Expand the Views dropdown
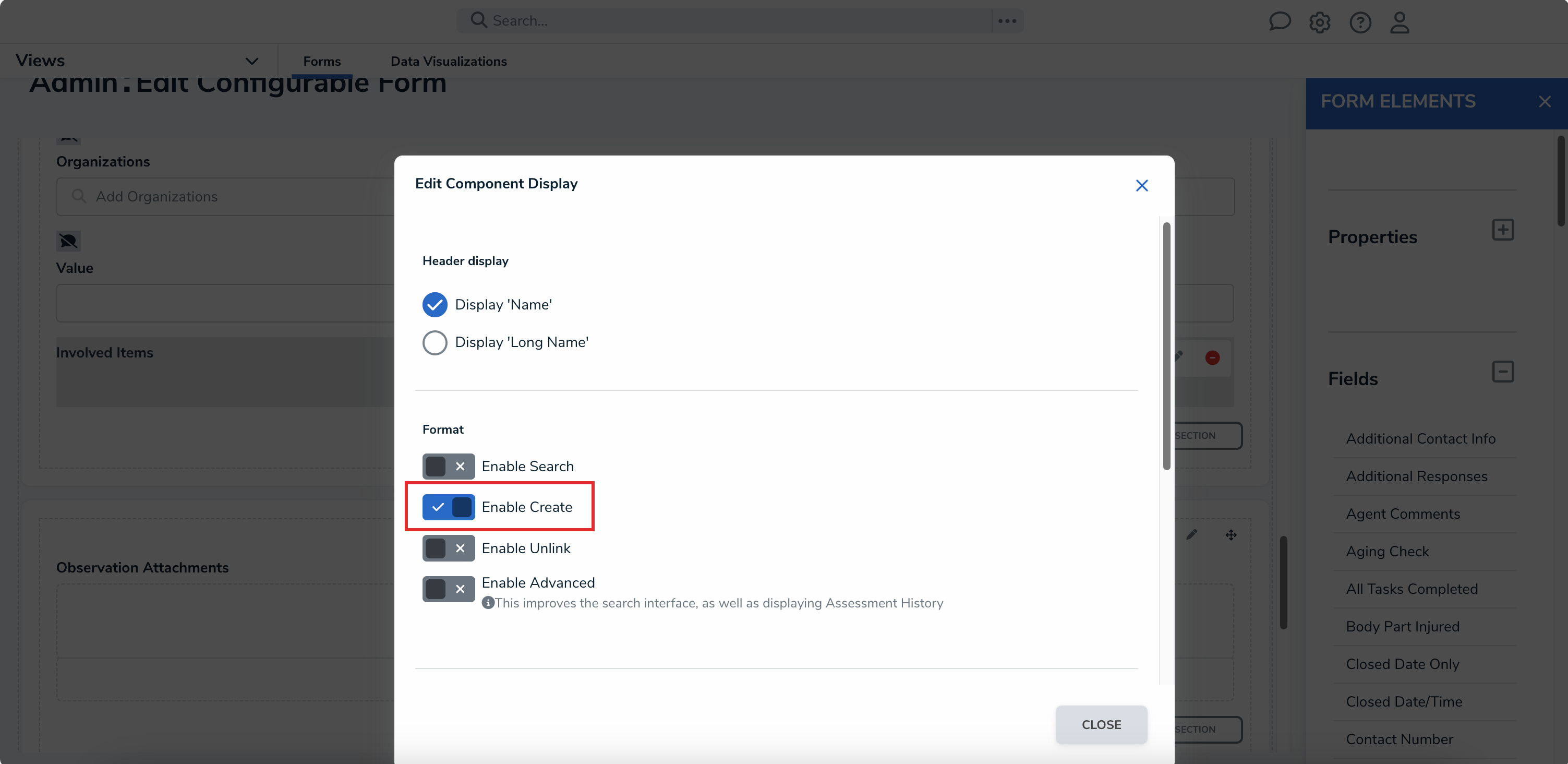 point(252,60)
